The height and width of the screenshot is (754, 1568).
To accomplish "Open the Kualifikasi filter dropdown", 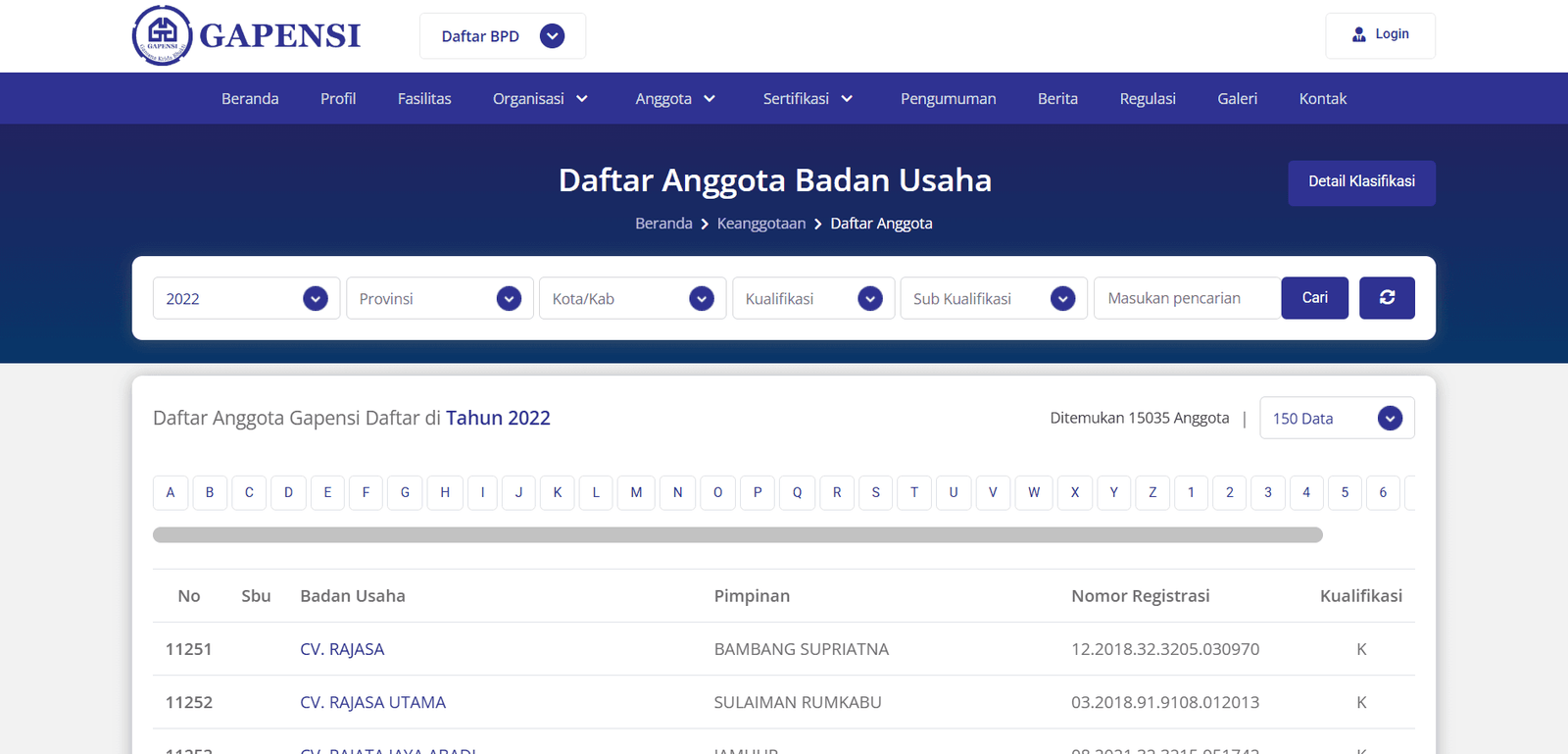I will (813, 298).
